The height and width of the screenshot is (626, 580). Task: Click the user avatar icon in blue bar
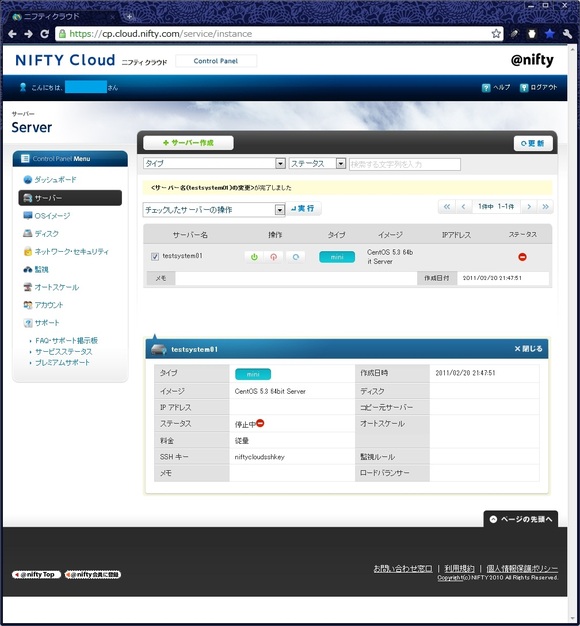(23, 87)
